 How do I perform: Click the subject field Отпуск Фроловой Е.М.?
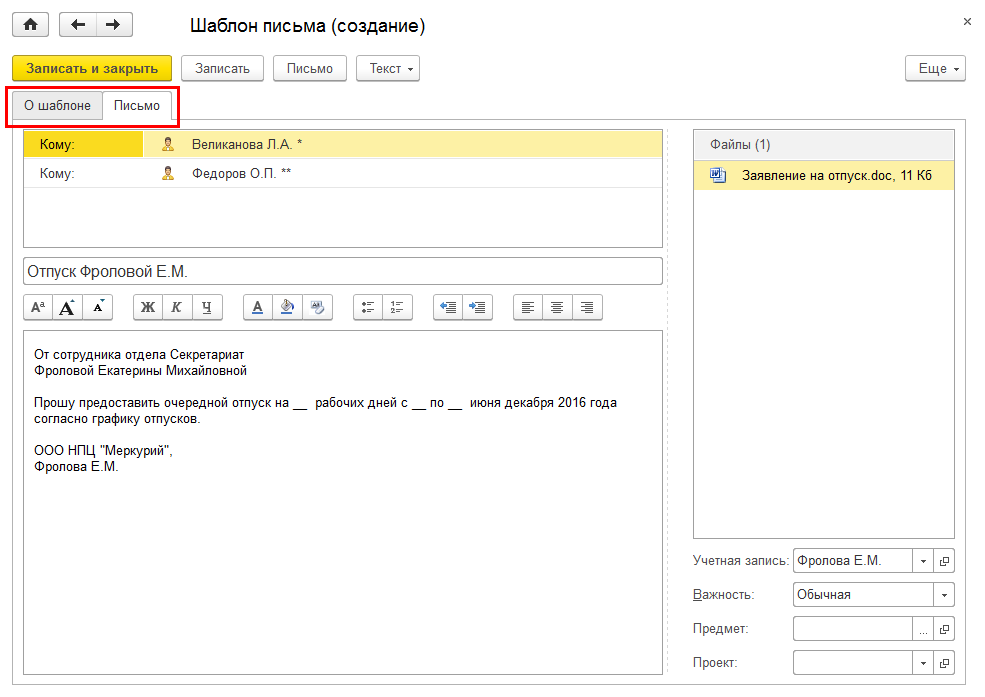(x=343, y=271)
